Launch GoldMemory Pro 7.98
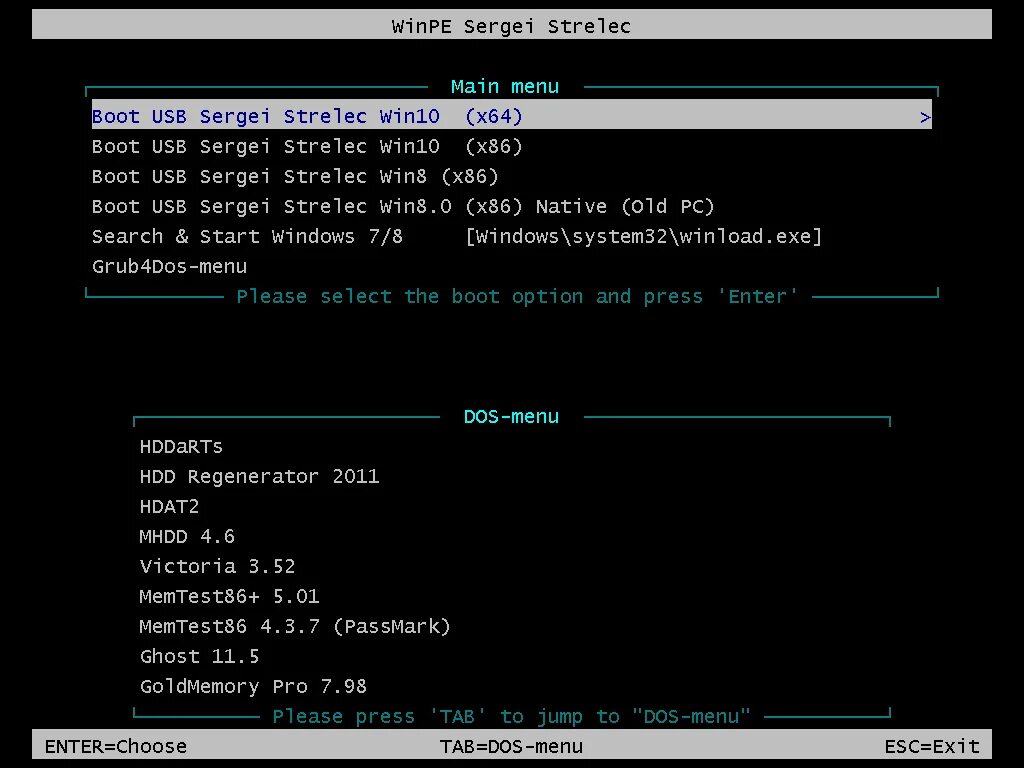1024x768 pixels. tap(253, 686)
